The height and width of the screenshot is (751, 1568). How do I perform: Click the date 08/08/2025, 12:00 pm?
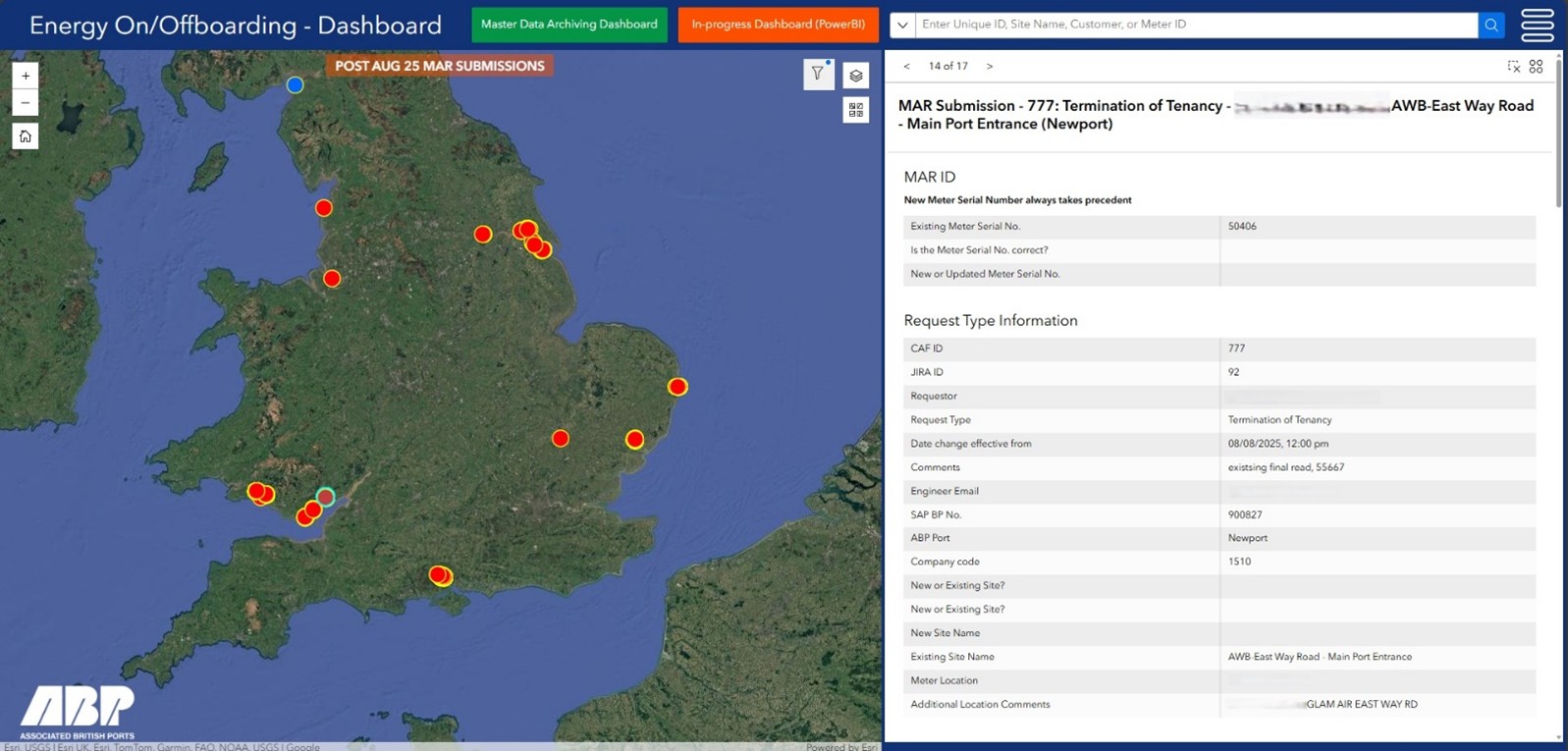1277,444
